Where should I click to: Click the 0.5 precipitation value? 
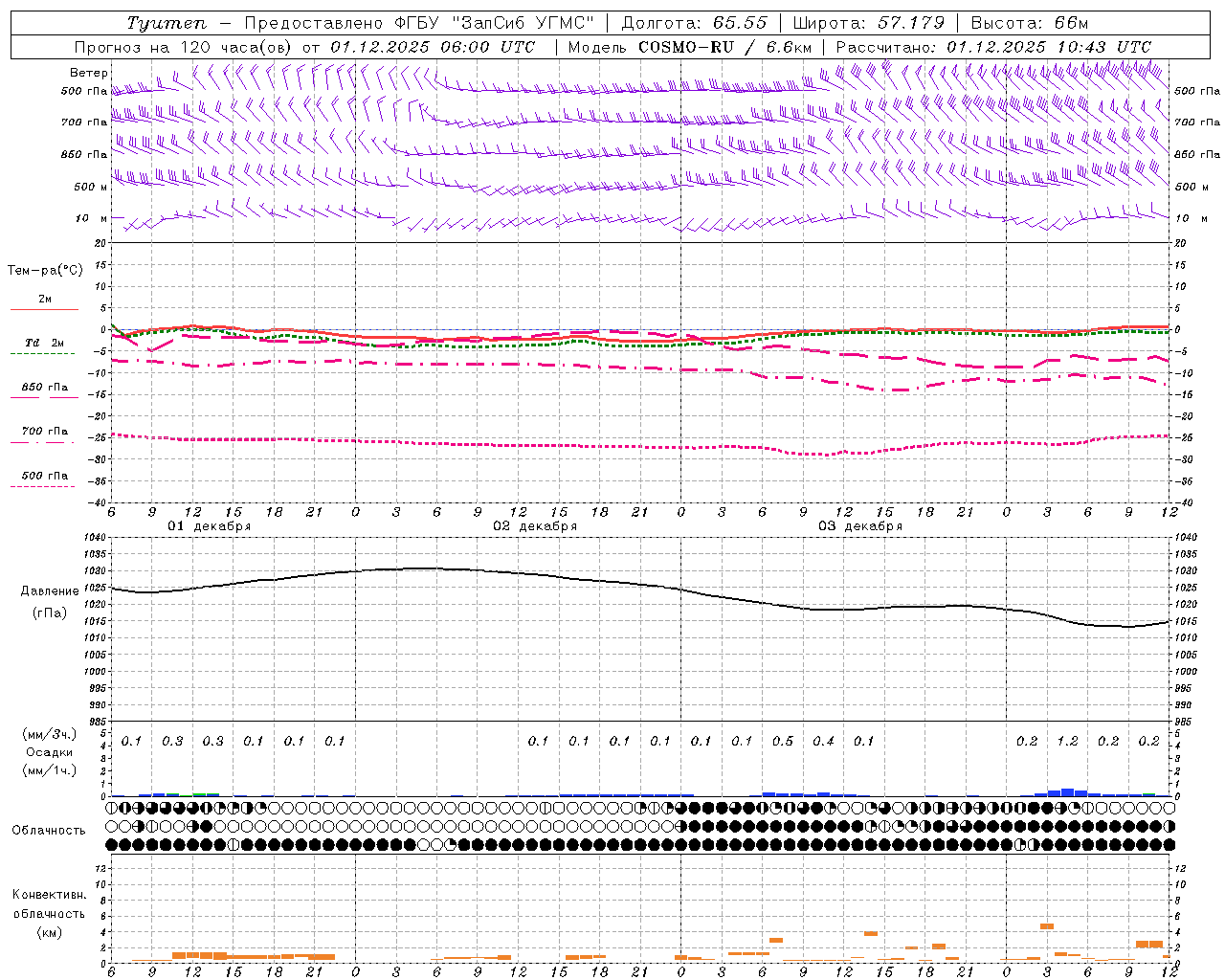click(x=783, y=742)
